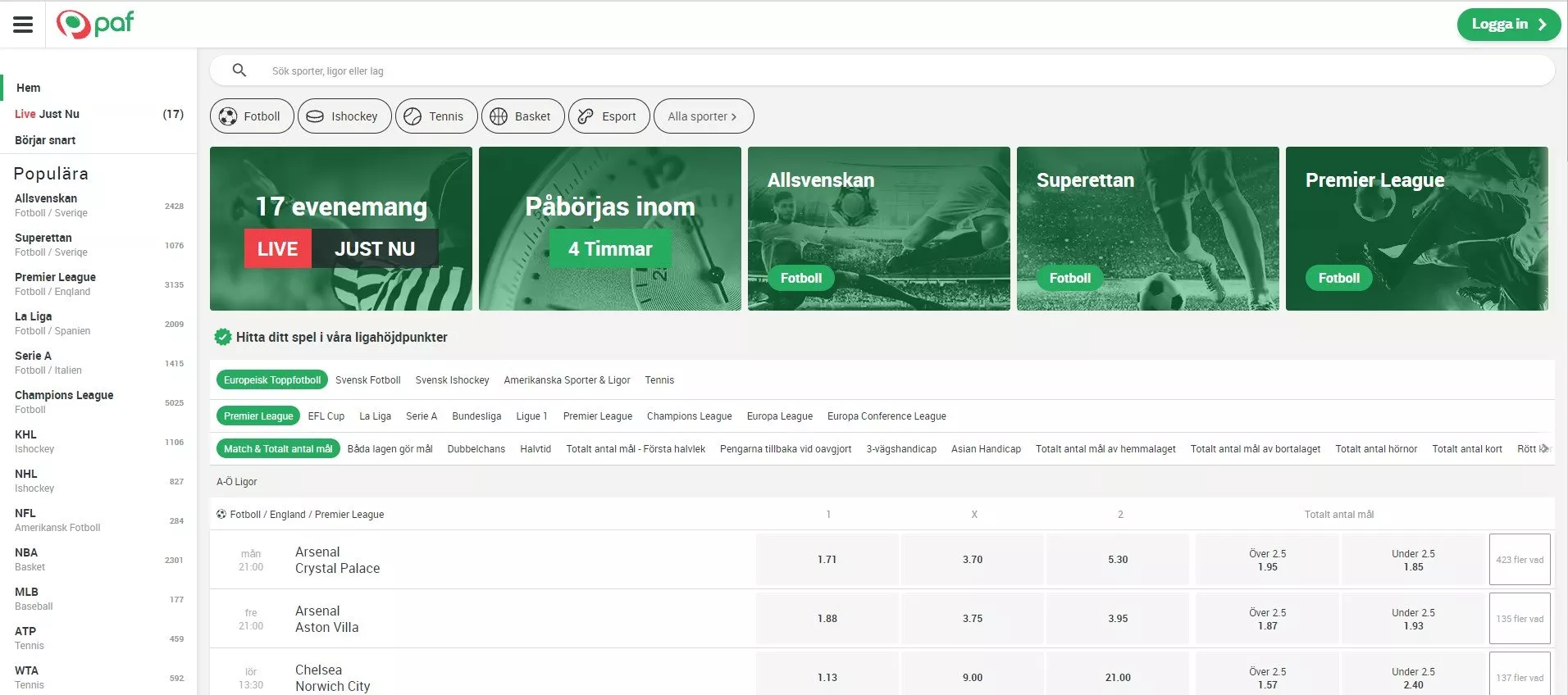The height and width of the screenshot is (695, 1568).
Task: Select Över 2.5 at 1.95
Action: pos(1267,560)
